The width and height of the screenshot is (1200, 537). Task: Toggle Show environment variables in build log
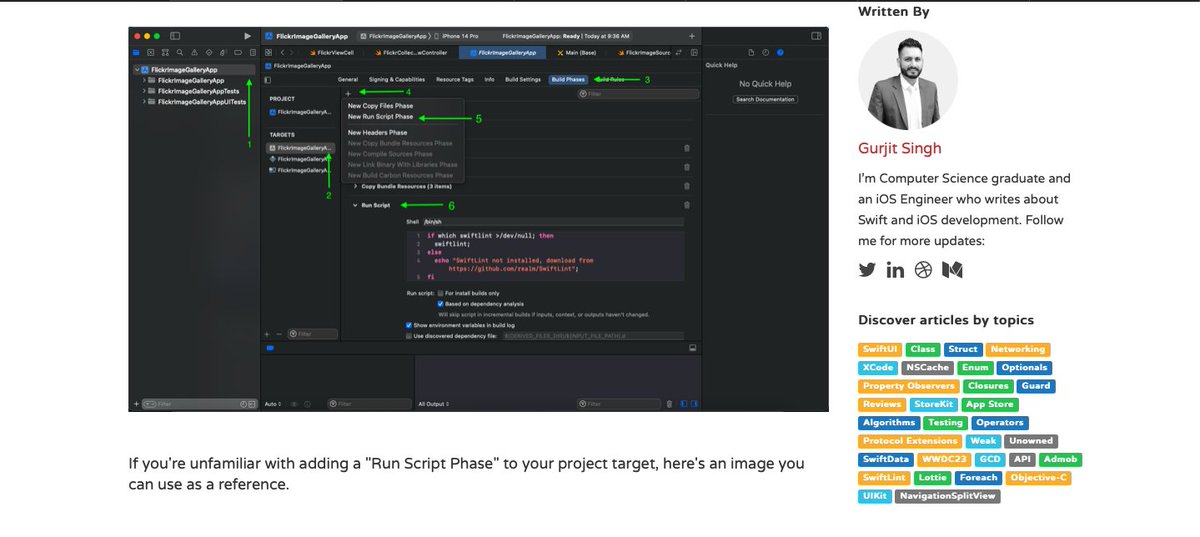coord(410,325)
